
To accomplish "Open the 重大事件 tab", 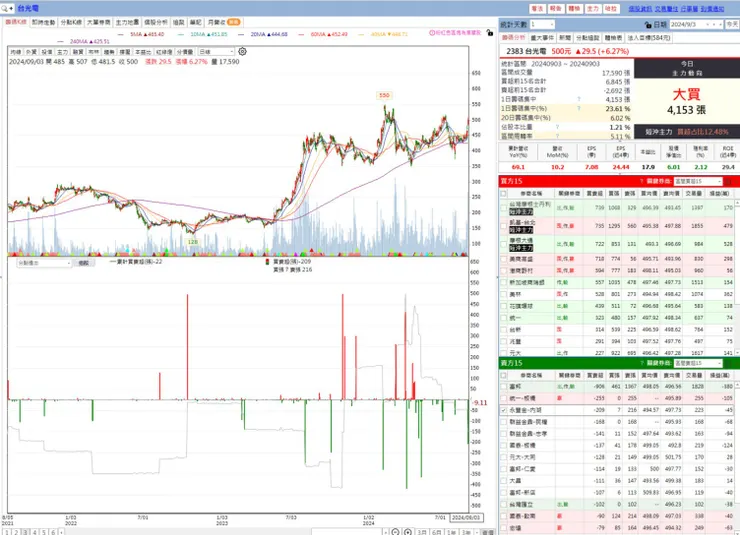I will (542, 38).
